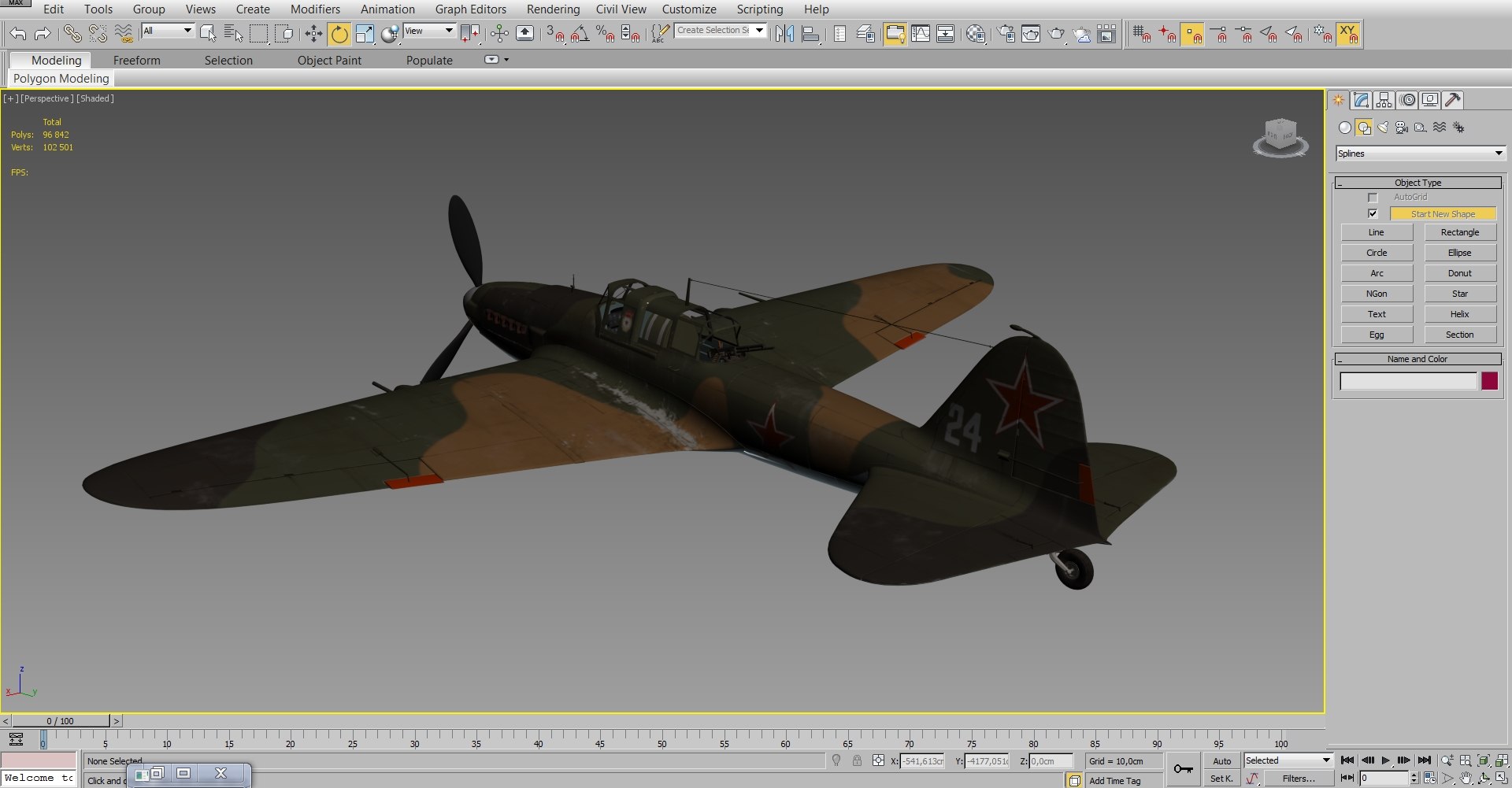Select the Geometry category sphere icon
Image resolution: width=1512 pixels, height=788 pixels.
[1345, 128]
